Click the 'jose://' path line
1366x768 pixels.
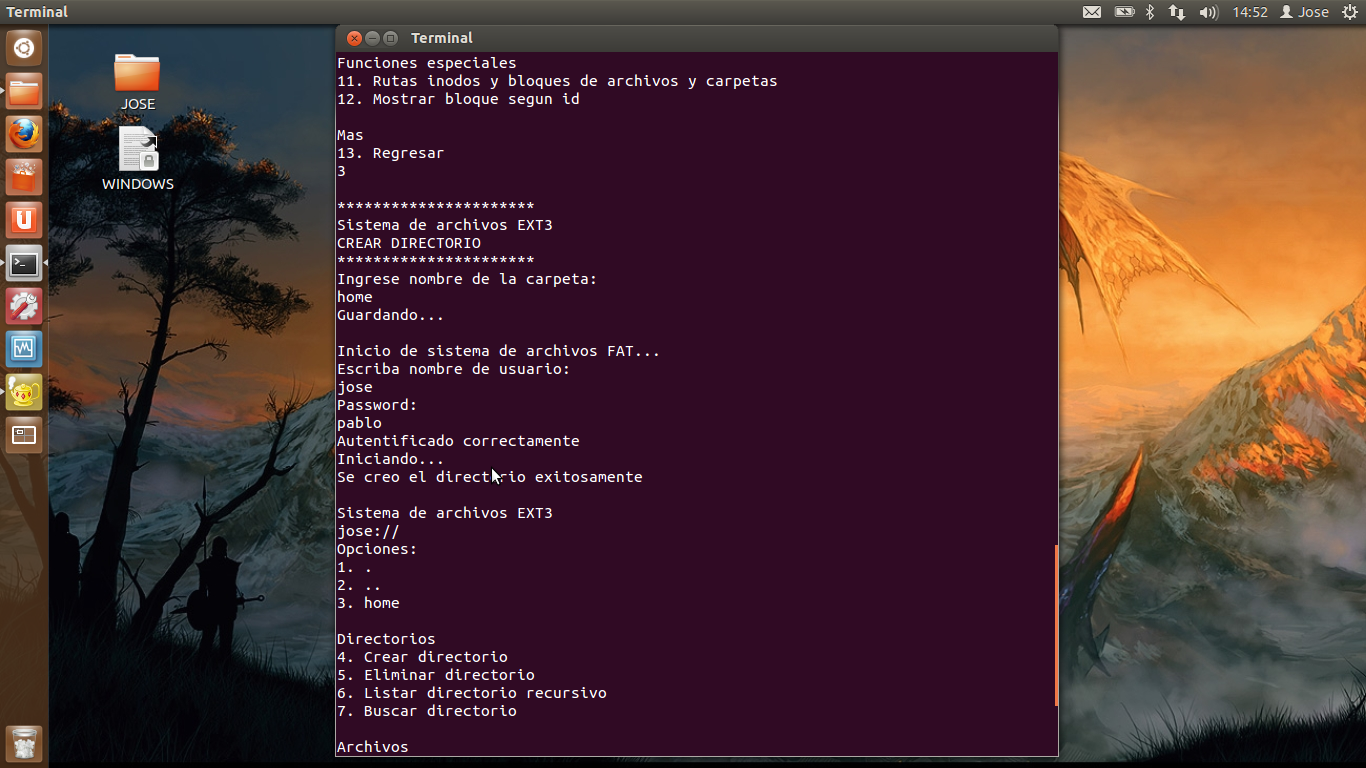point(368,531)
